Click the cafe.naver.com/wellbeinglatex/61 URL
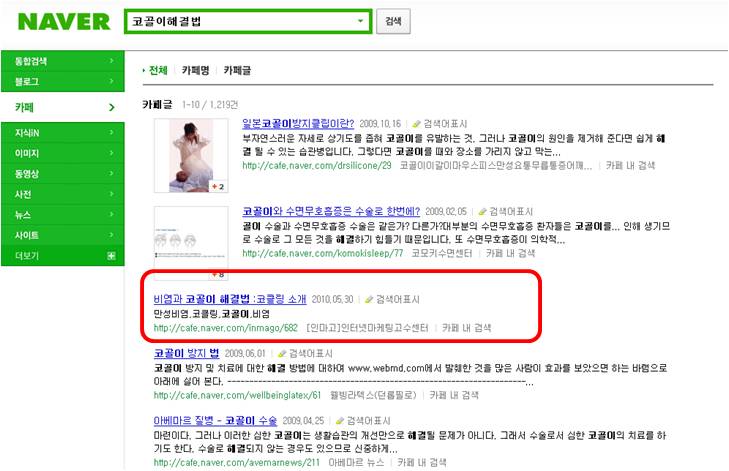This screenshot has width=729, height=471. point(237,395)
